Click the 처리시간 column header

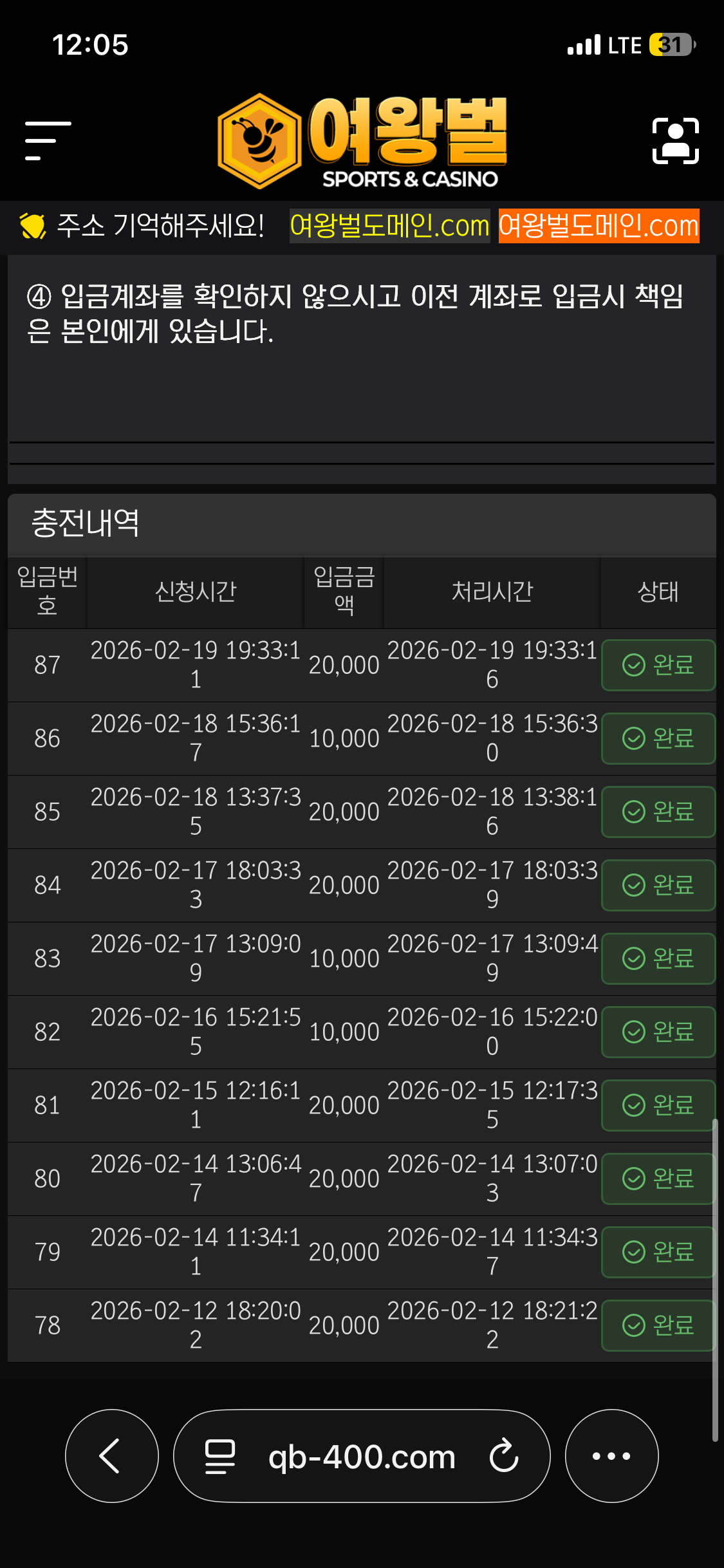(492, 592)
